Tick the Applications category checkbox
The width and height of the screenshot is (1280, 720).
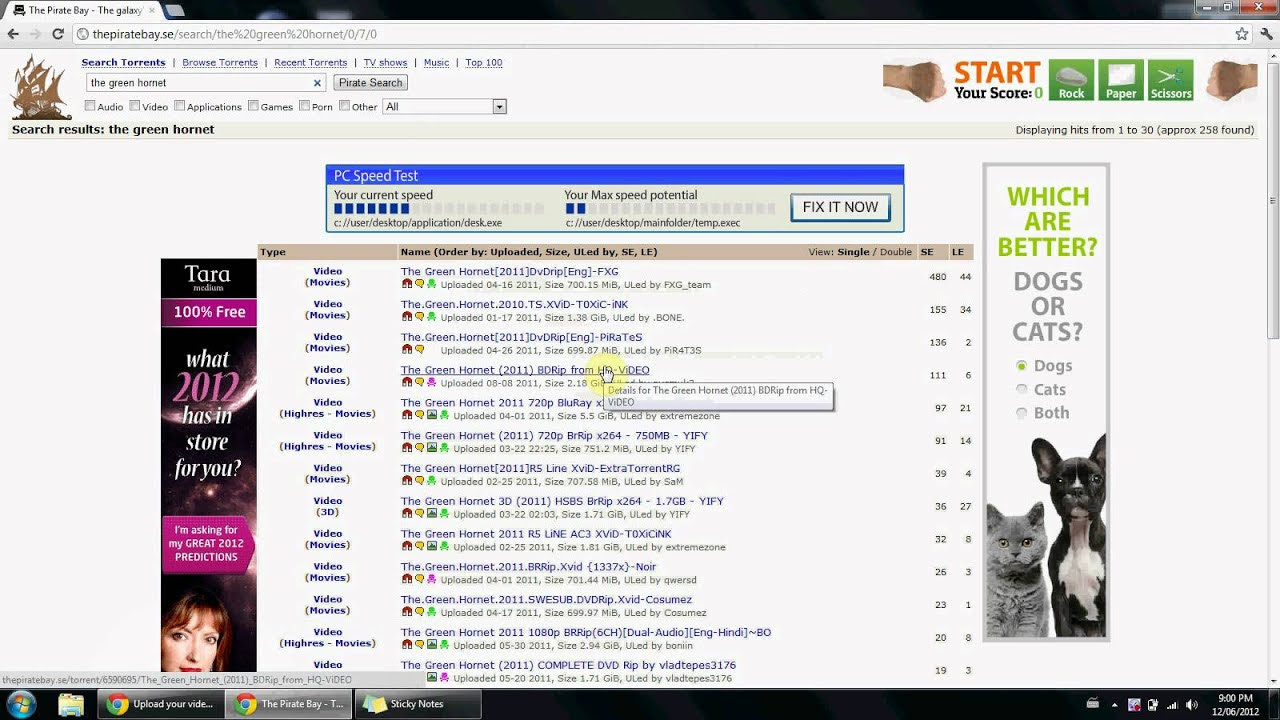click(x=179, y=106)
